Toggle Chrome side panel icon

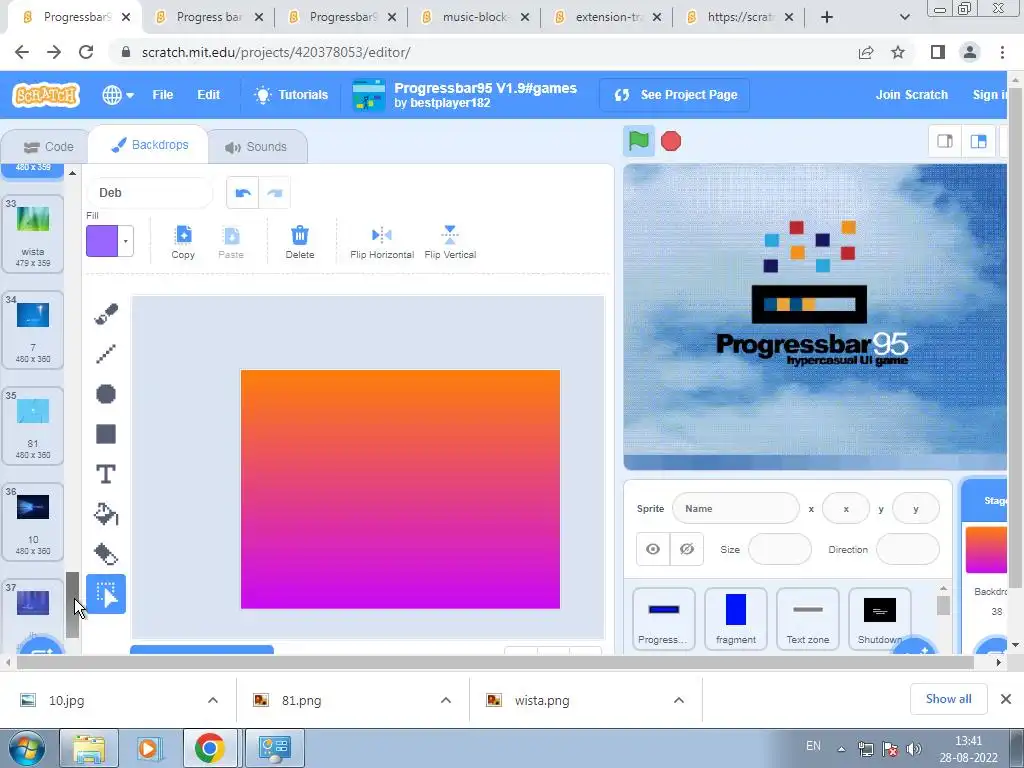938,52
